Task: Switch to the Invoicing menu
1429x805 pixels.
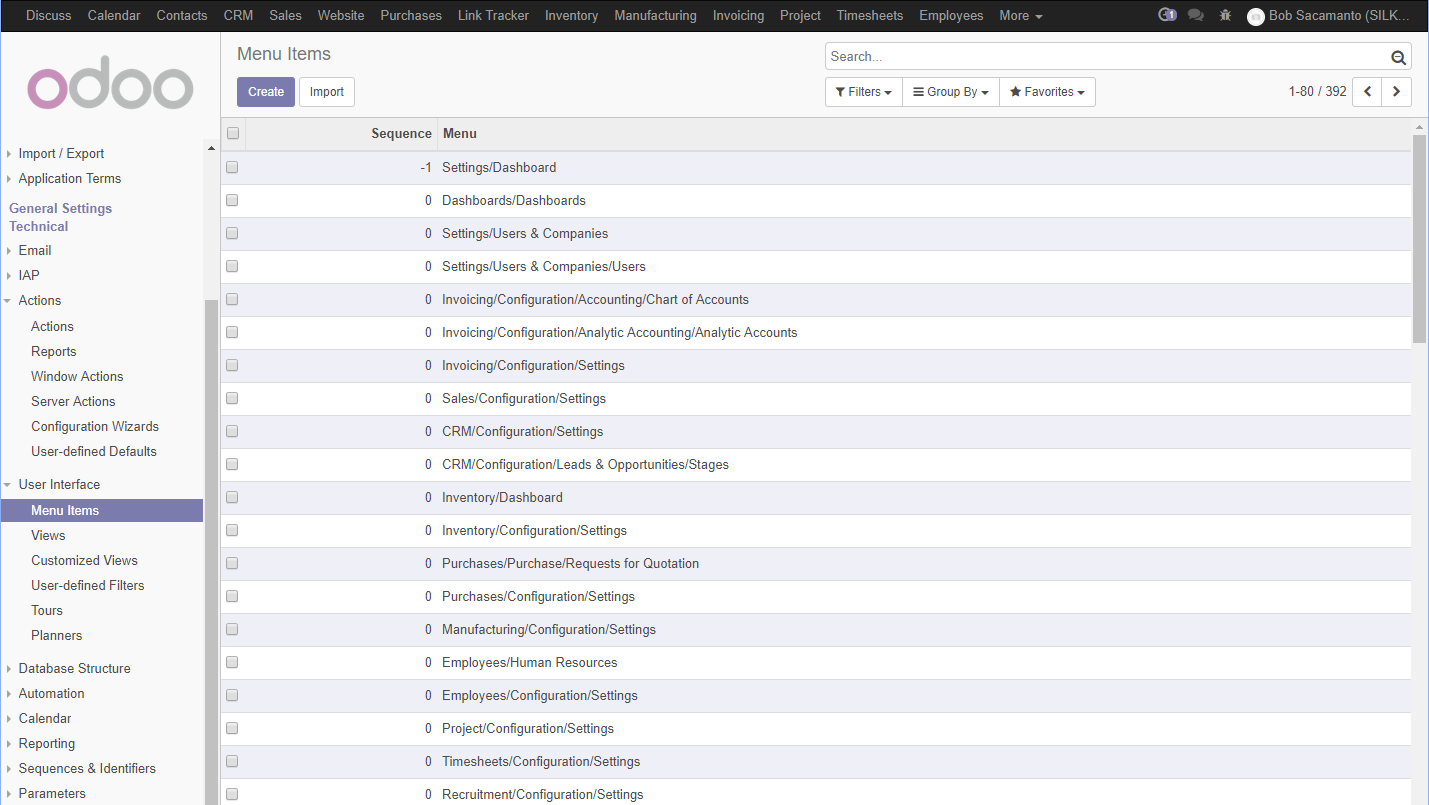Action: 739,16
